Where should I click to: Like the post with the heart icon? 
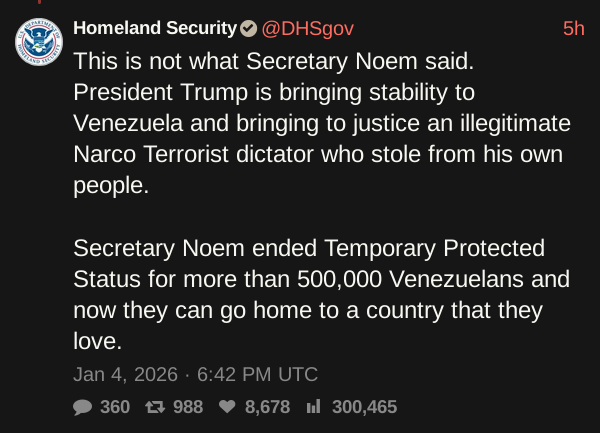pyautogui.click(x=227, y=407)
